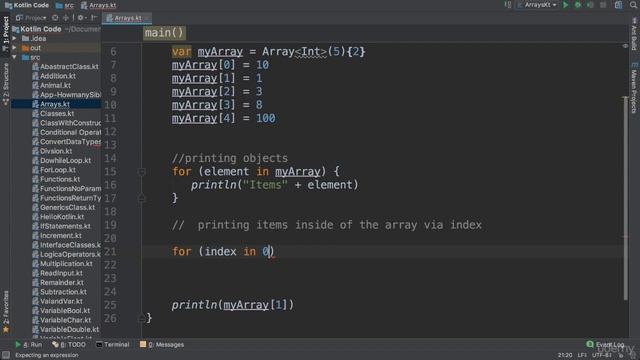Viewport: 640px width, 360px height.
Task: Click the main() breadcrumb in editor
Action: [x=164, y=33]
